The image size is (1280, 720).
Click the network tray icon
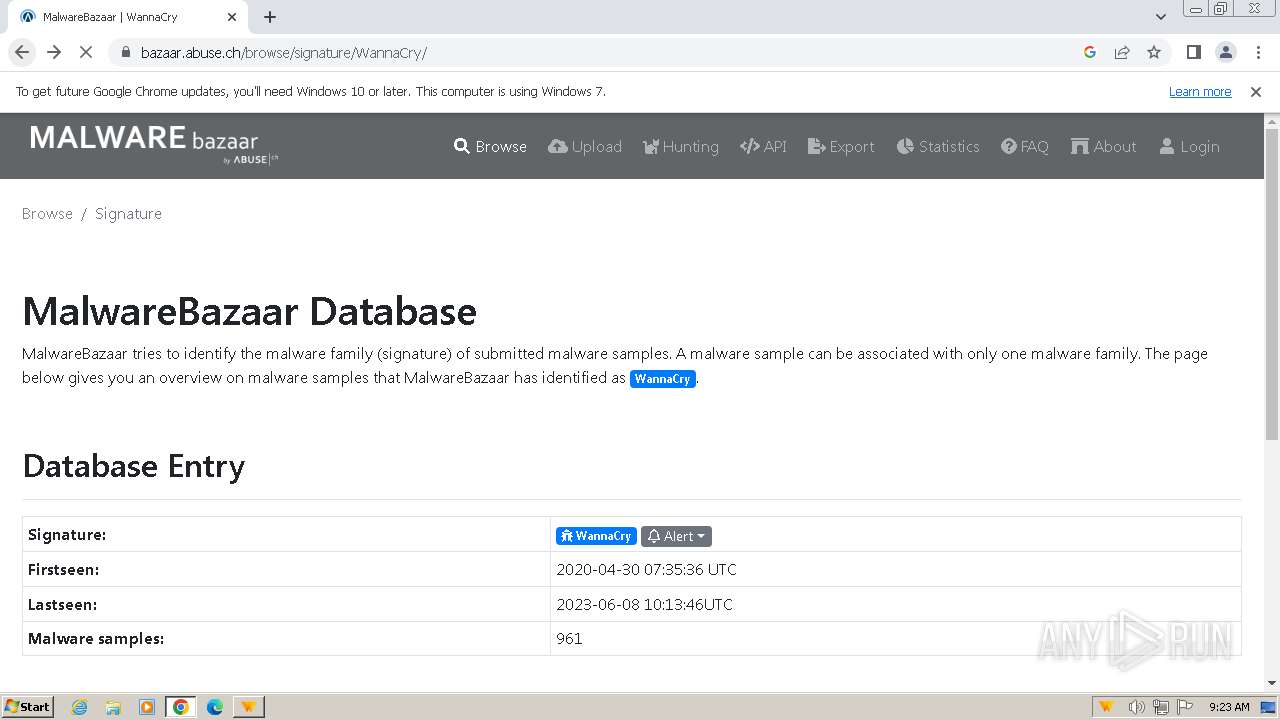coord(1161,707)
